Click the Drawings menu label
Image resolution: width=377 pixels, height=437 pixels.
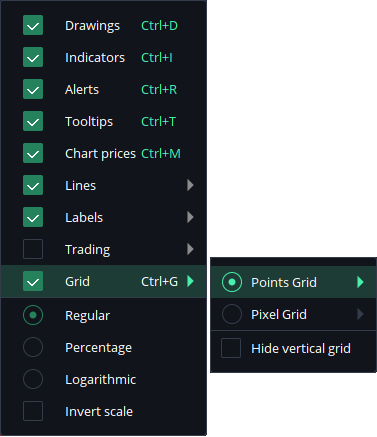click(92, 26)
